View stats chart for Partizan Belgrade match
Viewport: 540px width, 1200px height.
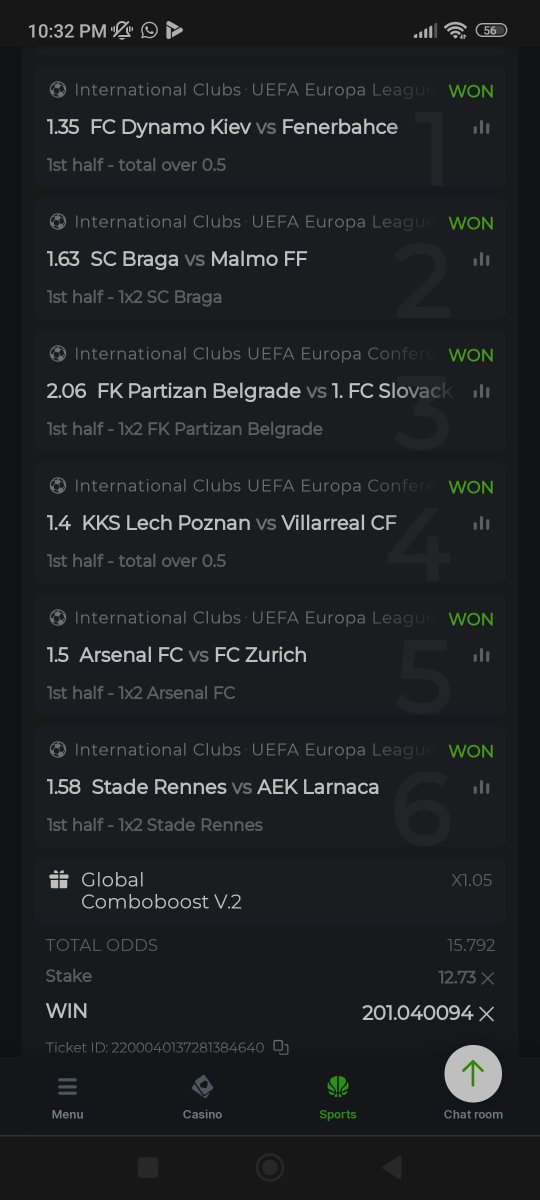pyautogui.click(x=482, y=391)
